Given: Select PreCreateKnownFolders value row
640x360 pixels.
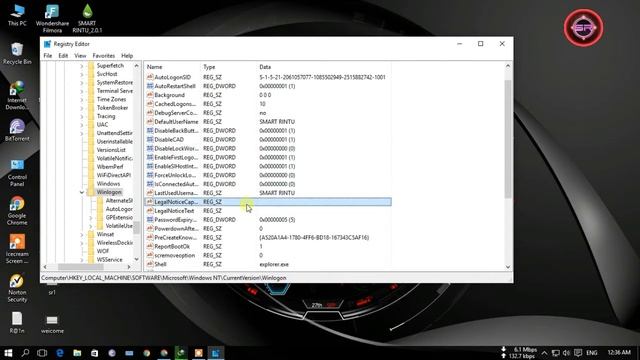Looking at the screenshot, I should point(268,238).
